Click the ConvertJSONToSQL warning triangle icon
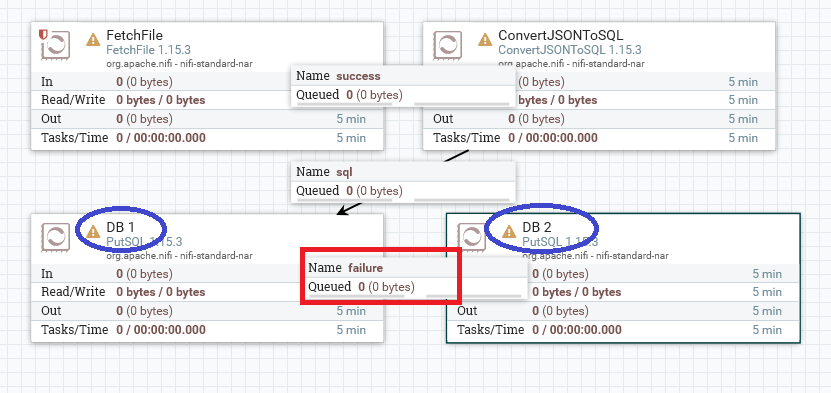The image size is (831, 393). click(485, 40)
